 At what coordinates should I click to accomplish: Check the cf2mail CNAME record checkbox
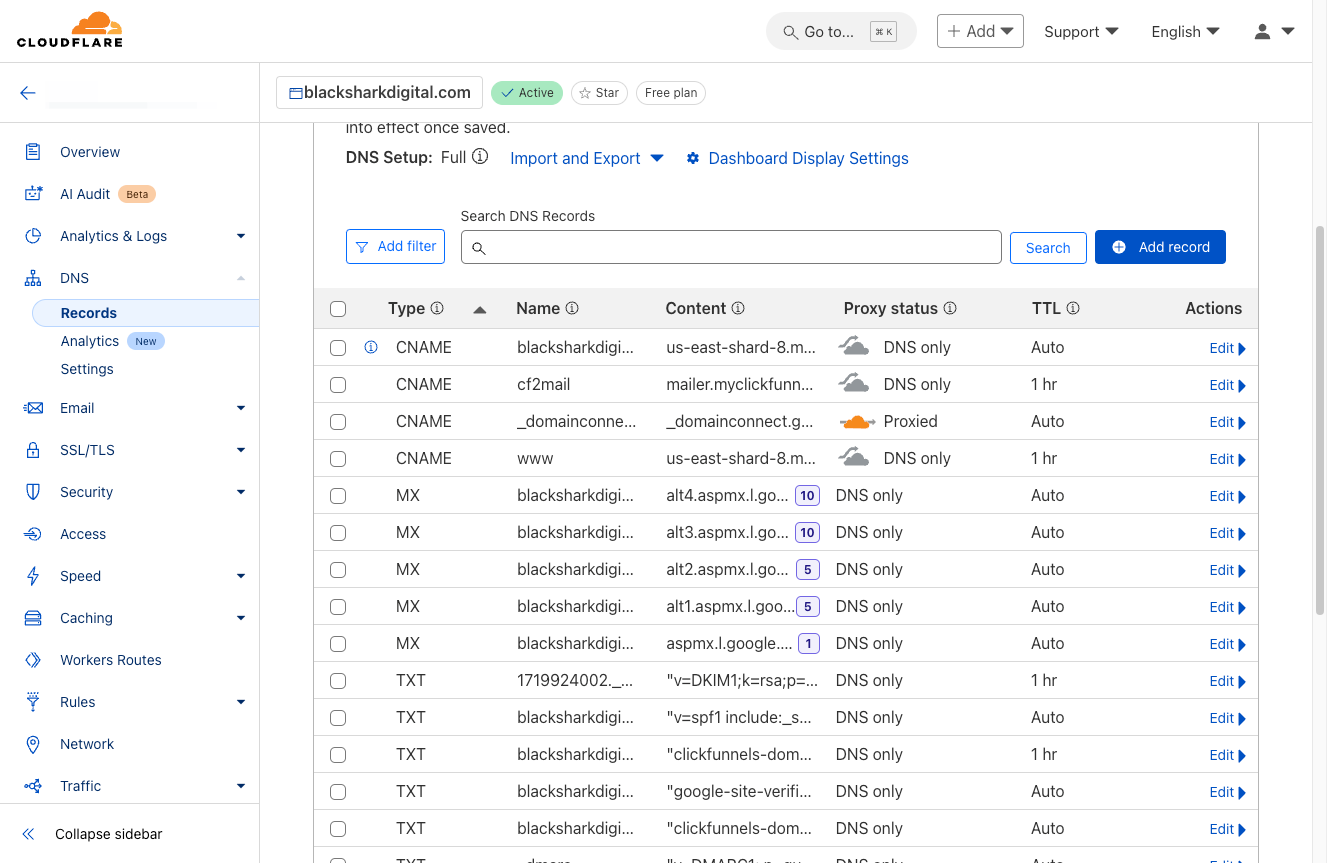[338, 385]
